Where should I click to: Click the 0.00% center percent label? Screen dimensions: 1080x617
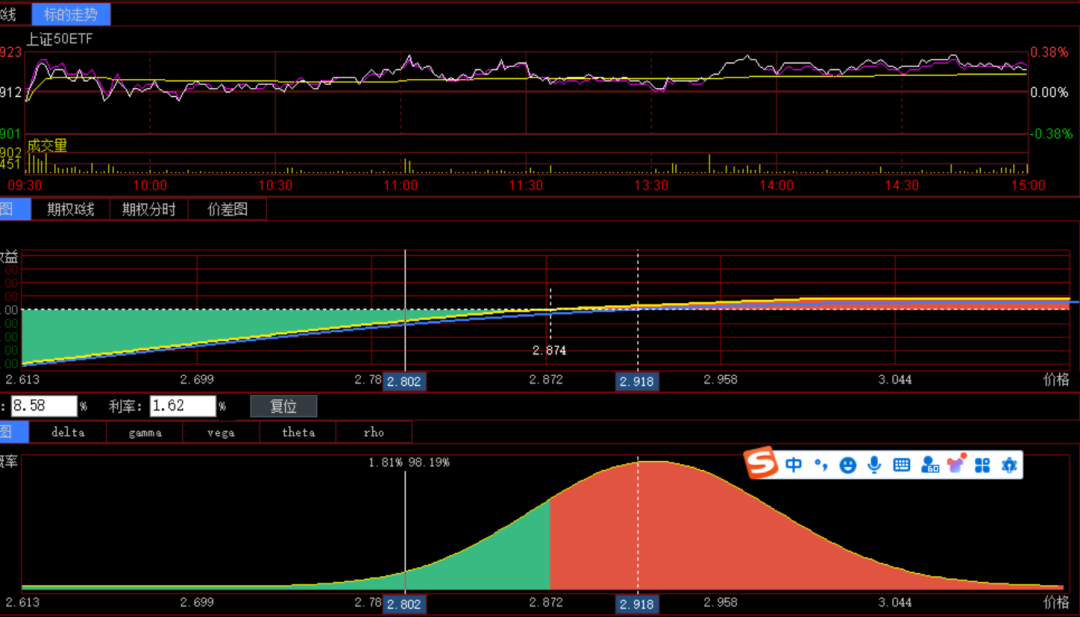1049,93
